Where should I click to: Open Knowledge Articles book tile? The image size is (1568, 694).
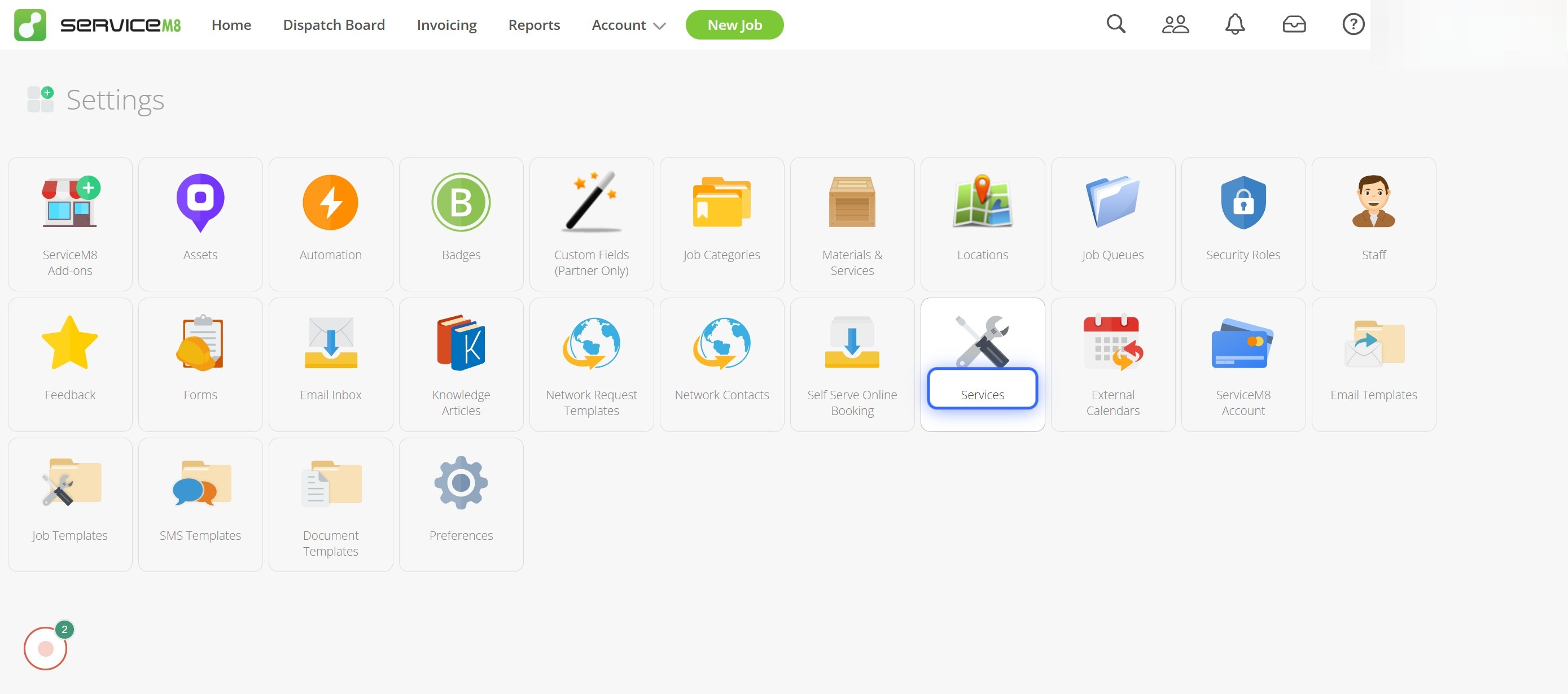[461, 364]
